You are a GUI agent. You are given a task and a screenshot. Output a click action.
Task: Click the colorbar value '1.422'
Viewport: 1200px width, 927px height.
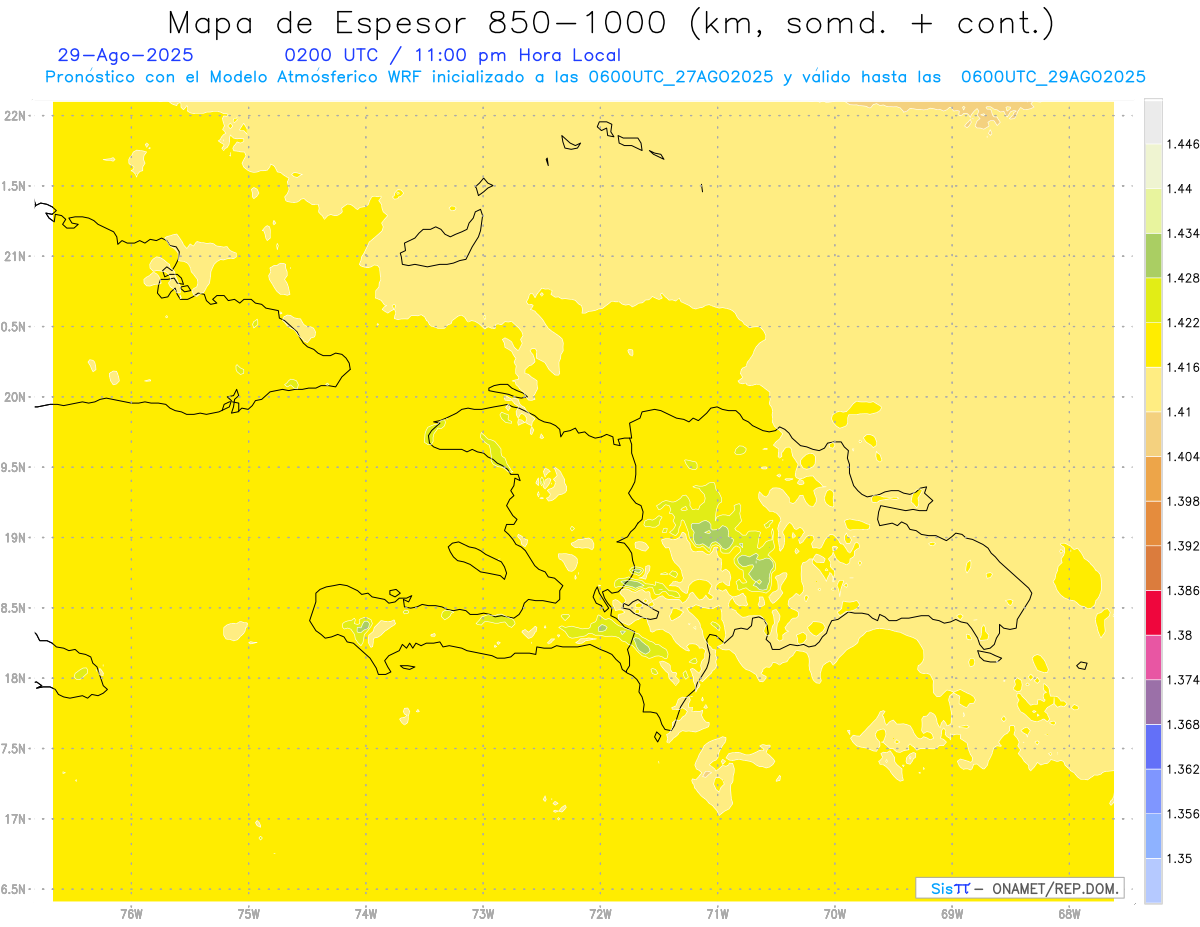tap(1183, 323)
